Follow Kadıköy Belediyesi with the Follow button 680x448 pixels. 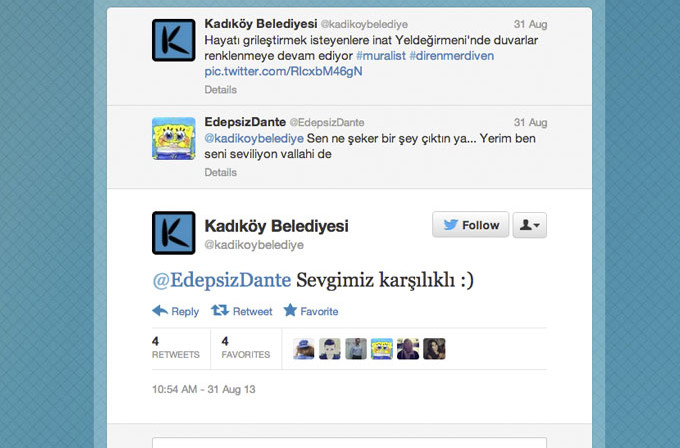click(x=471, y=225)
